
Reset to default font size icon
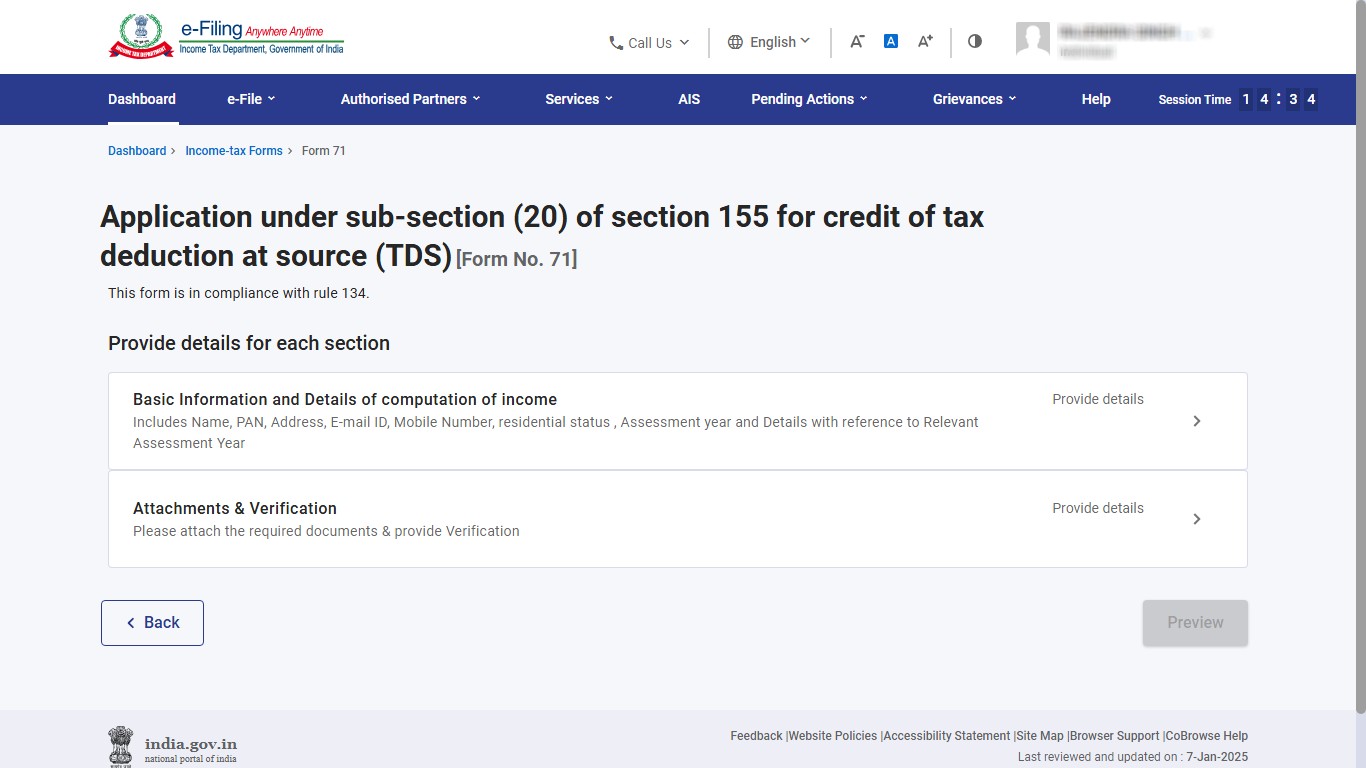coord(891,41)
